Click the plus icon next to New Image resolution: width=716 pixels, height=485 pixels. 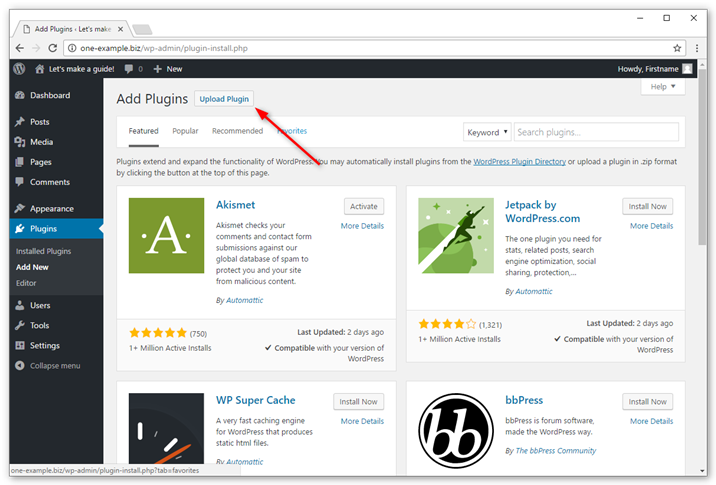(x=158, y=69)
